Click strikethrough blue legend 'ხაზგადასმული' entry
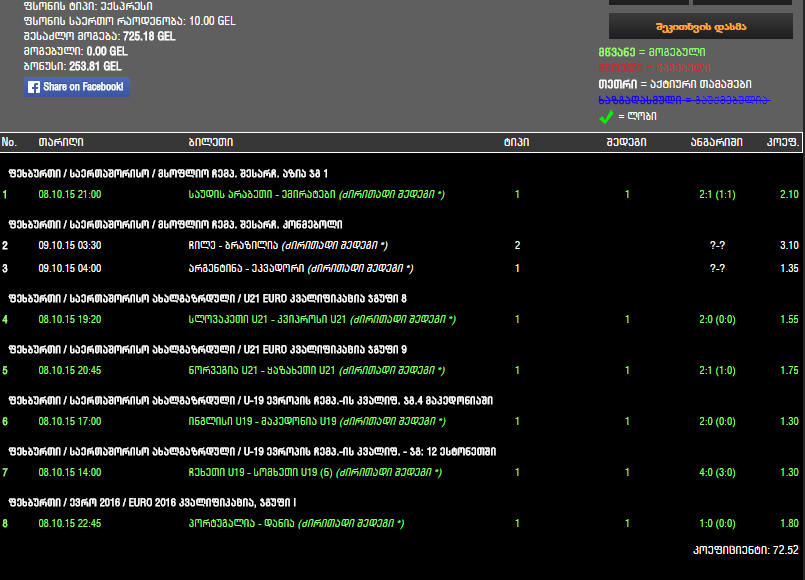The width and height of the screenshot is (805, 580). (684, 100)
